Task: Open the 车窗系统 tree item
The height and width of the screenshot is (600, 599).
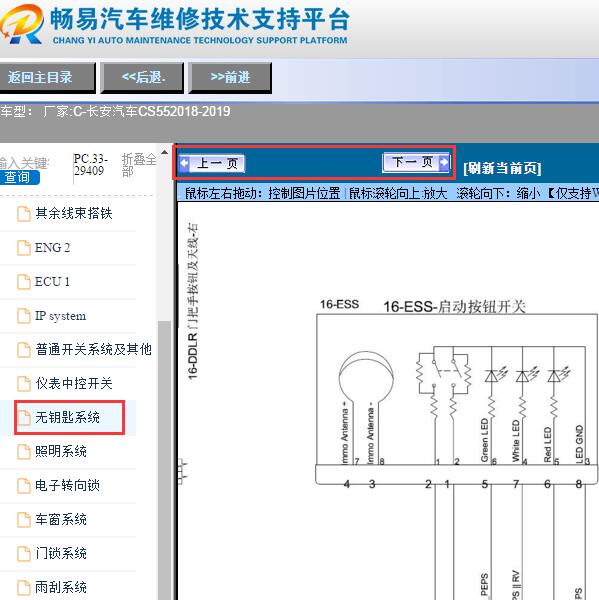Action: (x=61, y=519)
